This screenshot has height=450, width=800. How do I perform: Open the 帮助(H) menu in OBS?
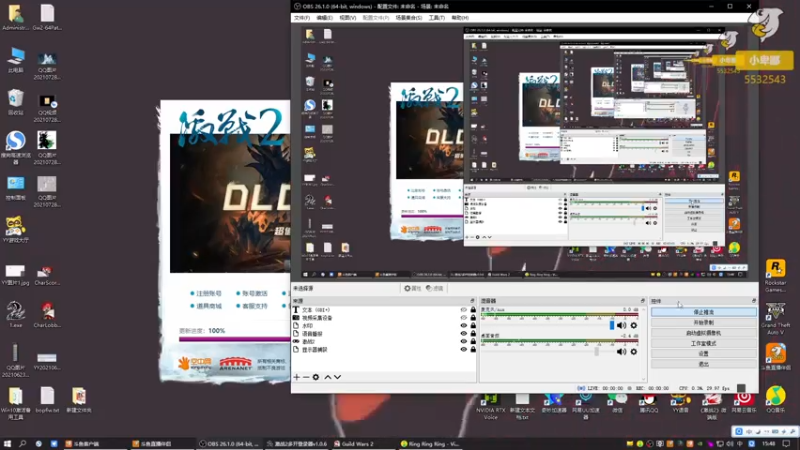tap(460, 18)
